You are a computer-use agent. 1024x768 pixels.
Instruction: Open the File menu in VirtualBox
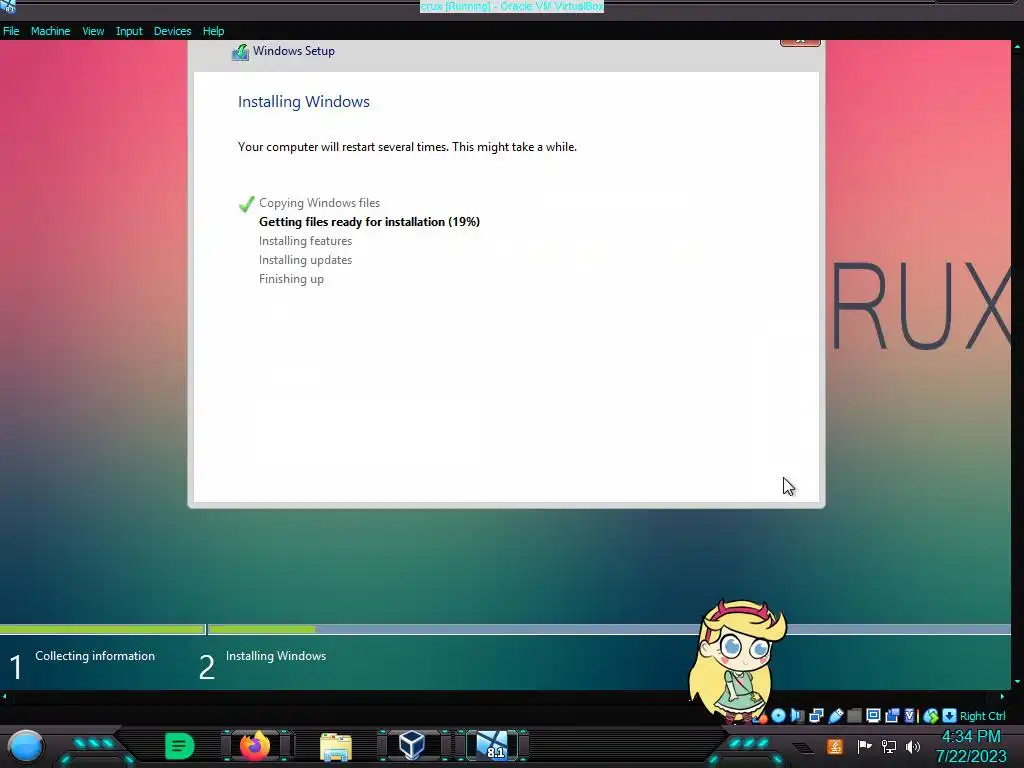pos(11,31)
